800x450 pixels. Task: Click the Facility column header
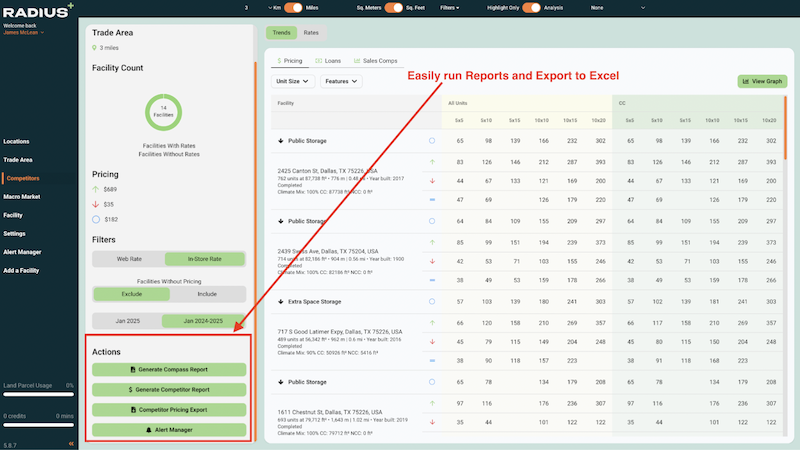[286, 103]
